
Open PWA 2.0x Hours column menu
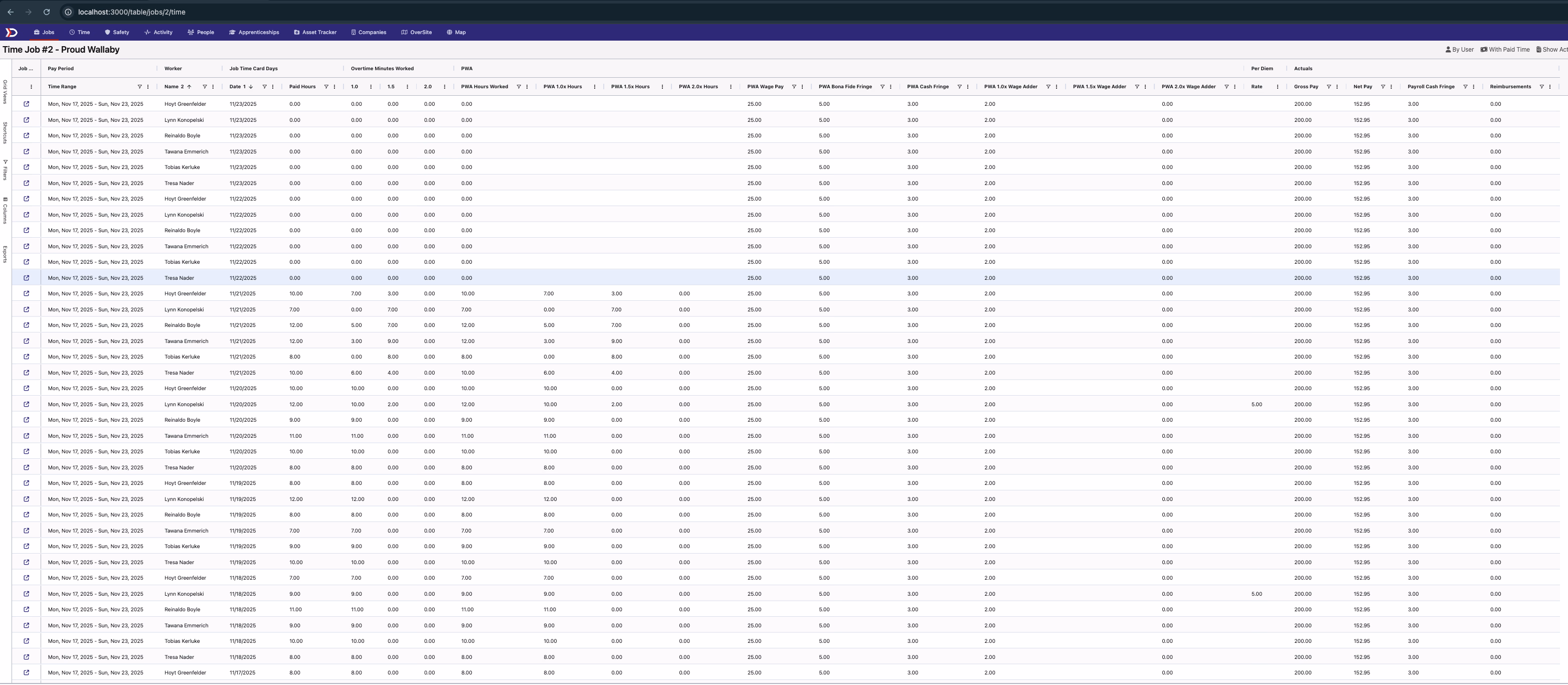point(731,86)
